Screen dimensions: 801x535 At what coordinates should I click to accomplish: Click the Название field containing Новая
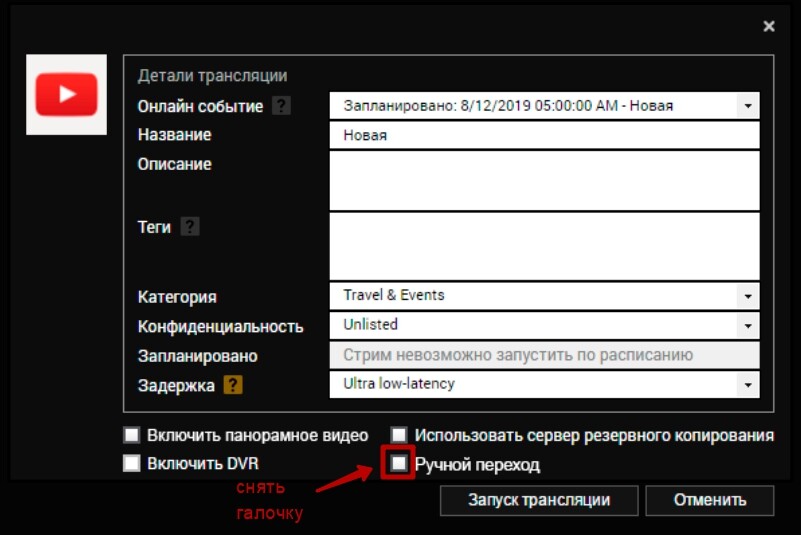[x=545, y=135]
